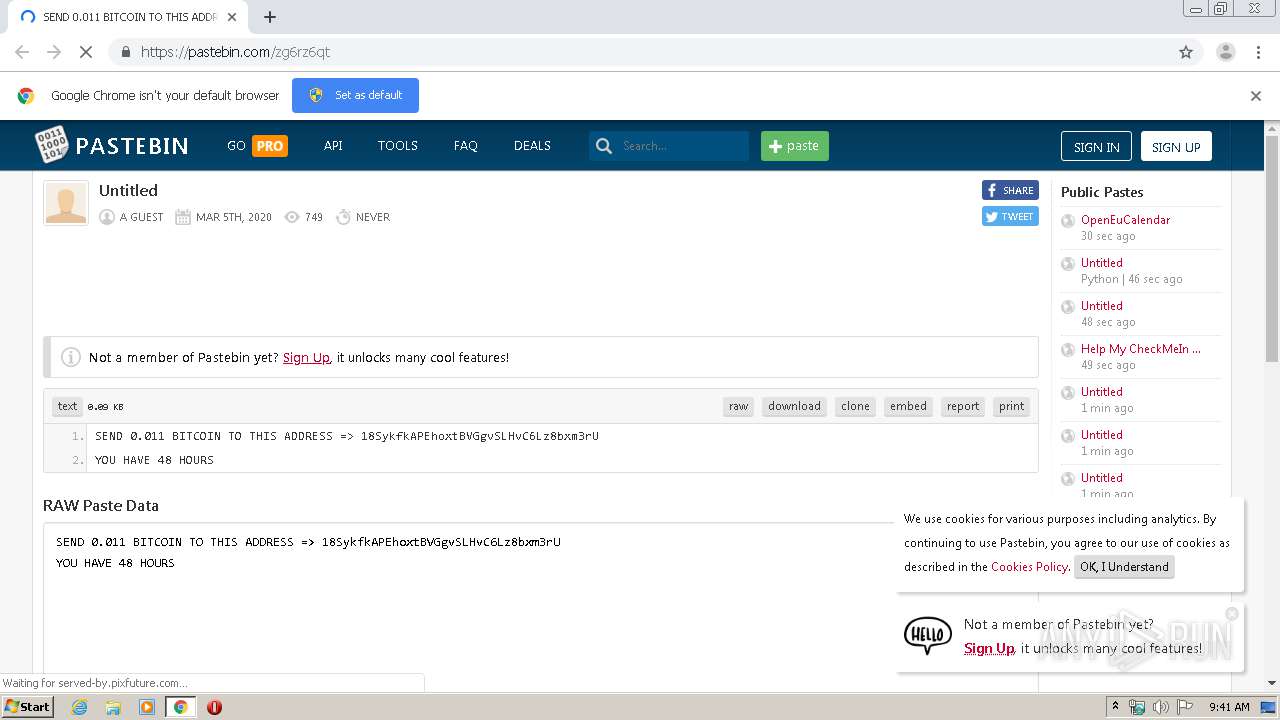The height and width of the screenshot is (720, 1280).
Task: Close the Hello signup popup
Action: [1232, 614]
